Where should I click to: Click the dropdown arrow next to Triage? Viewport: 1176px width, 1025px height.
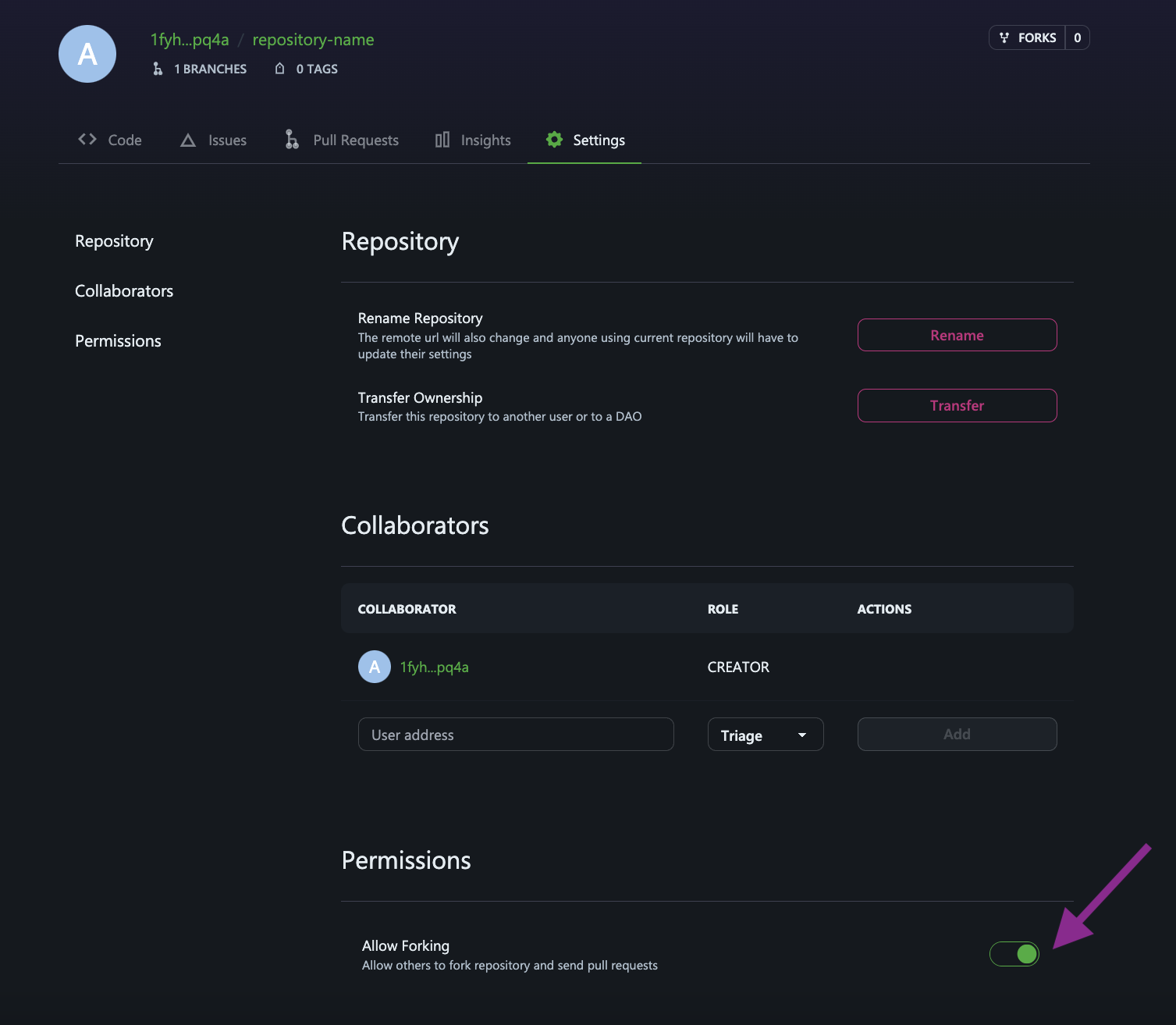pos(802,735)
